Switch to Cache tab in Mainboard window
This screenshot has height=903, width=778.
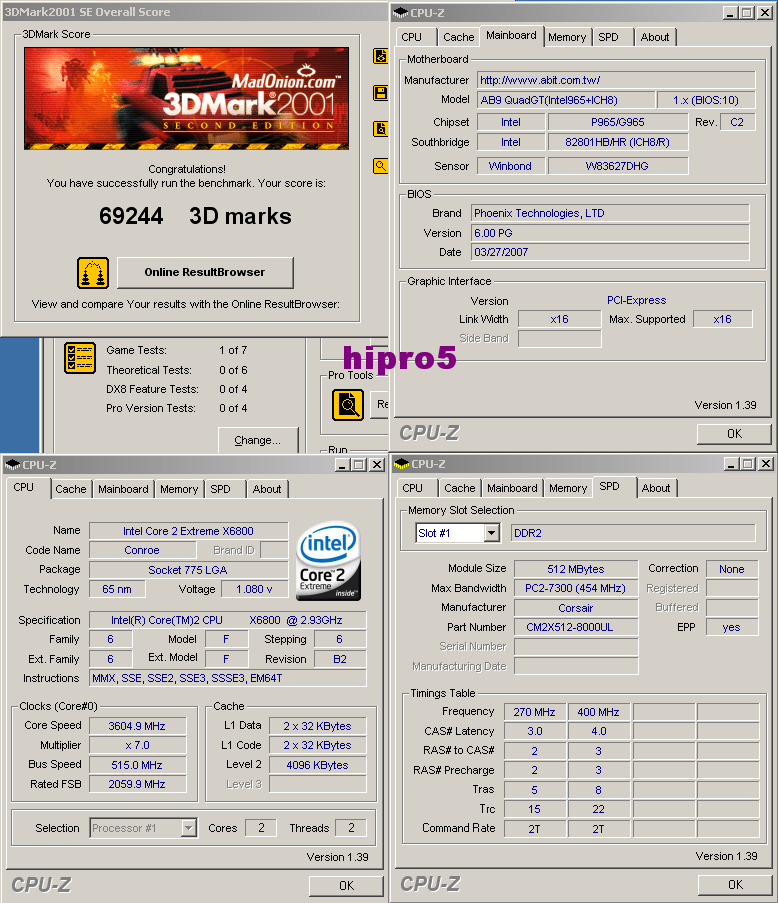tap(458, 37)
